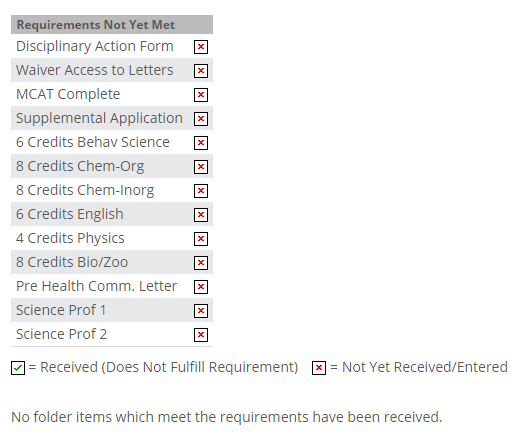The width and height of the screenshot is (524, 434).
Task: Click the red X next to 8 Credits Chem-Org
Action: pyautogui.click(x=201, y=167)
